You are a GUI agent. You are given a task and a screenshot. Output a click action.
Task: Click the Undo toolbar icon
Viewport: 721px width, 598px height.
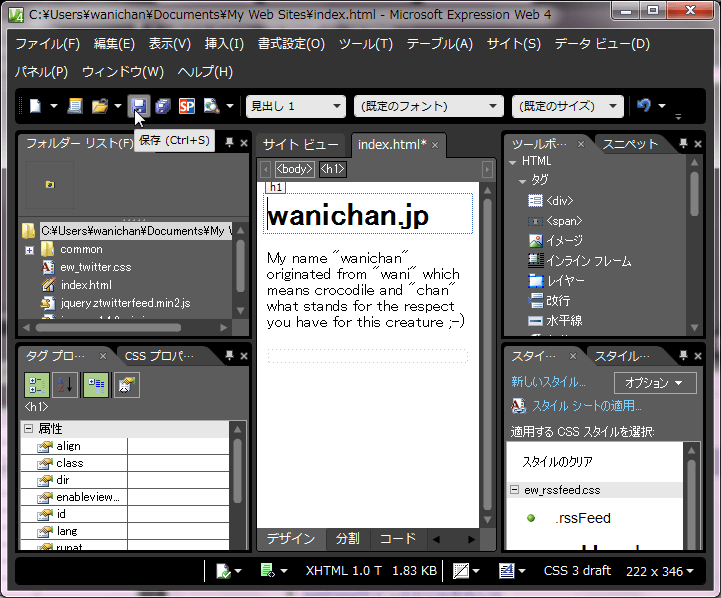[x=644, y=106]
